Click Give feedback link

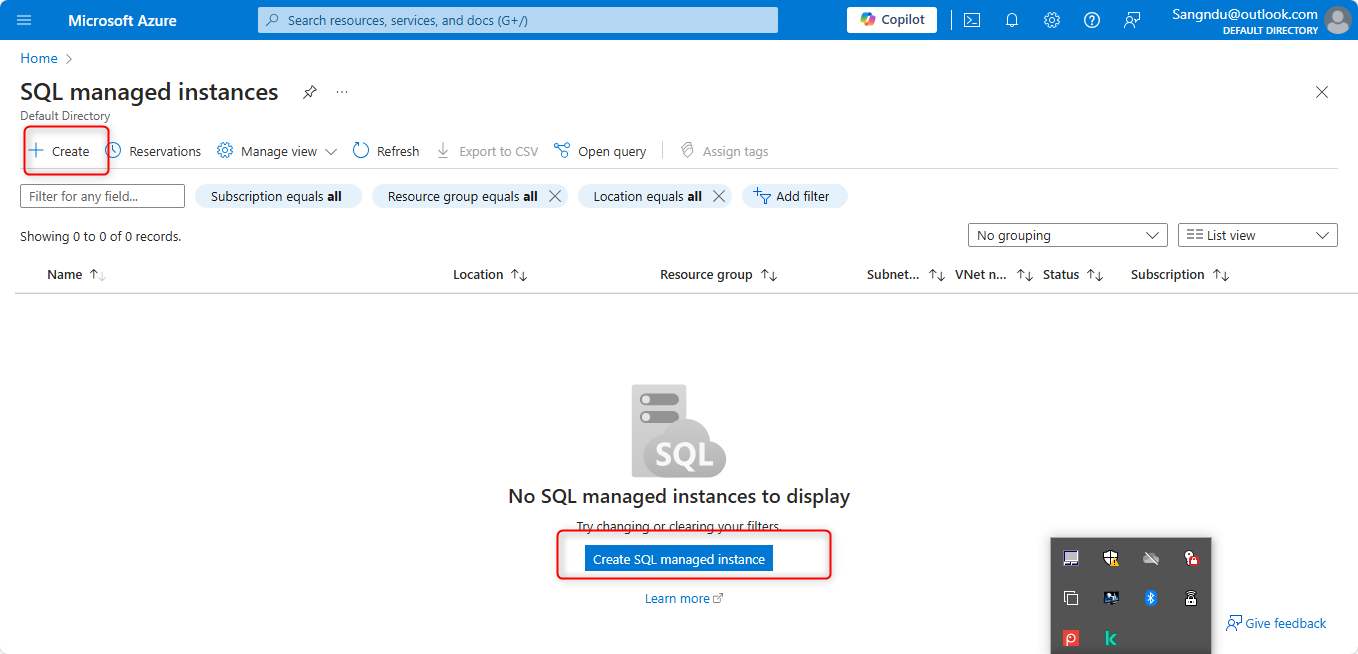coord(1276,623)
